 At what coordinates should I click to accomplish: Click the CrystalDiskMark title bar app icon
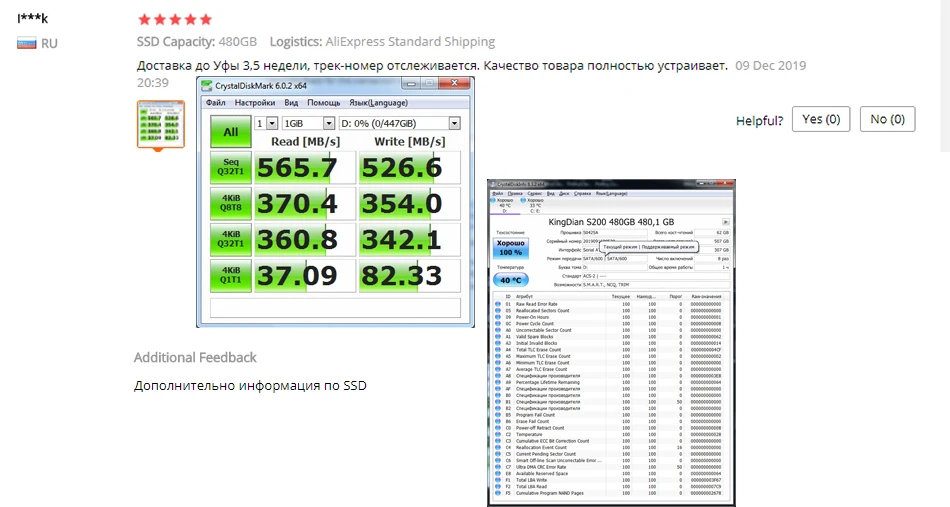(x=207, y=85)
